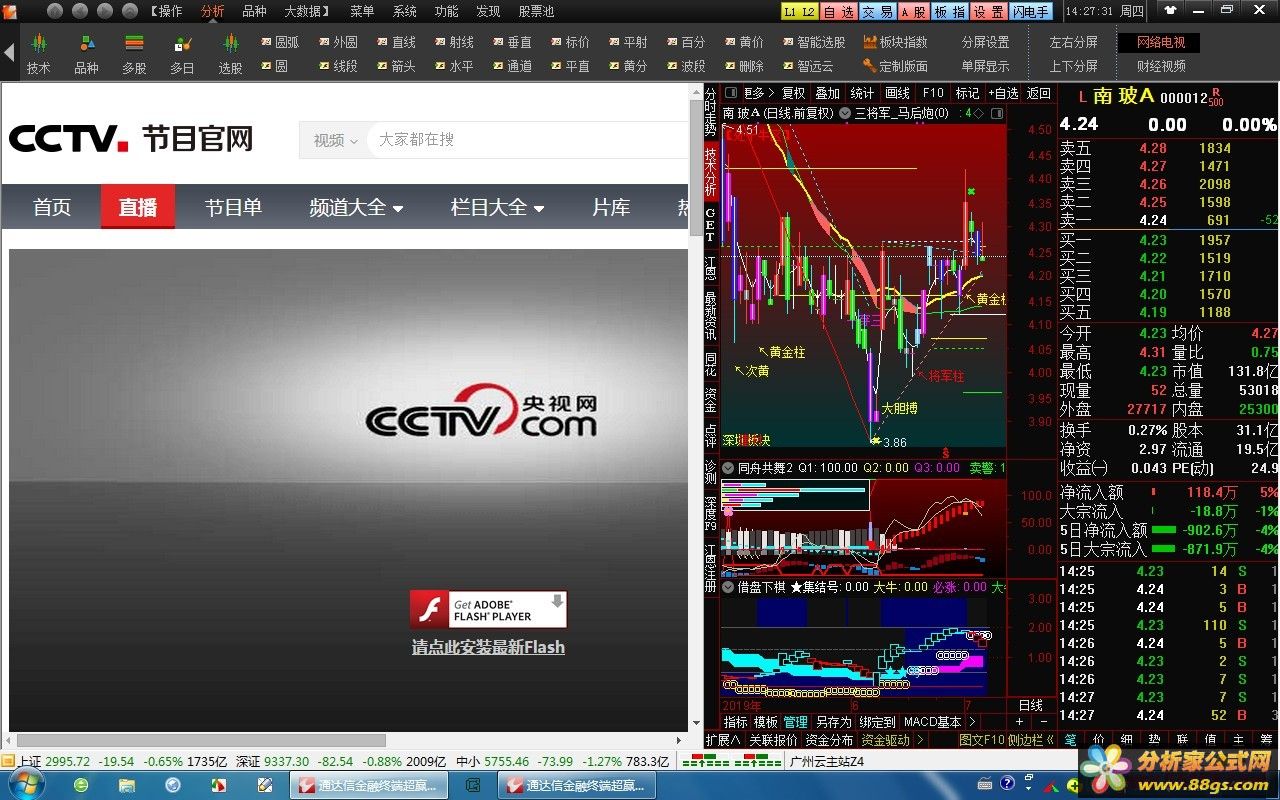1280x800 pixels.
Task: Toggle the L2 button
Action: (809, 11)
